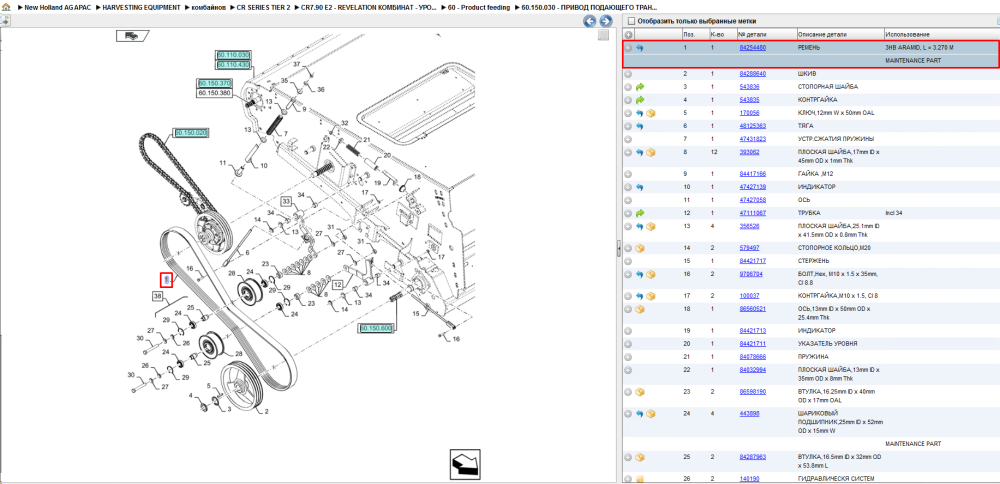
Task: Go to previous diagram with left arrow
Action: pos(590,21)
